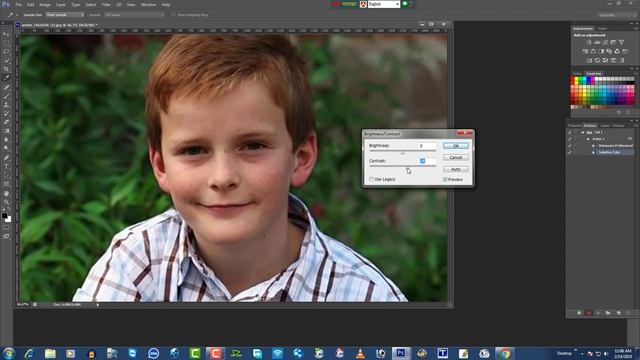Open the Sample Size dropdown
The image size is (640, 360).
64,15
